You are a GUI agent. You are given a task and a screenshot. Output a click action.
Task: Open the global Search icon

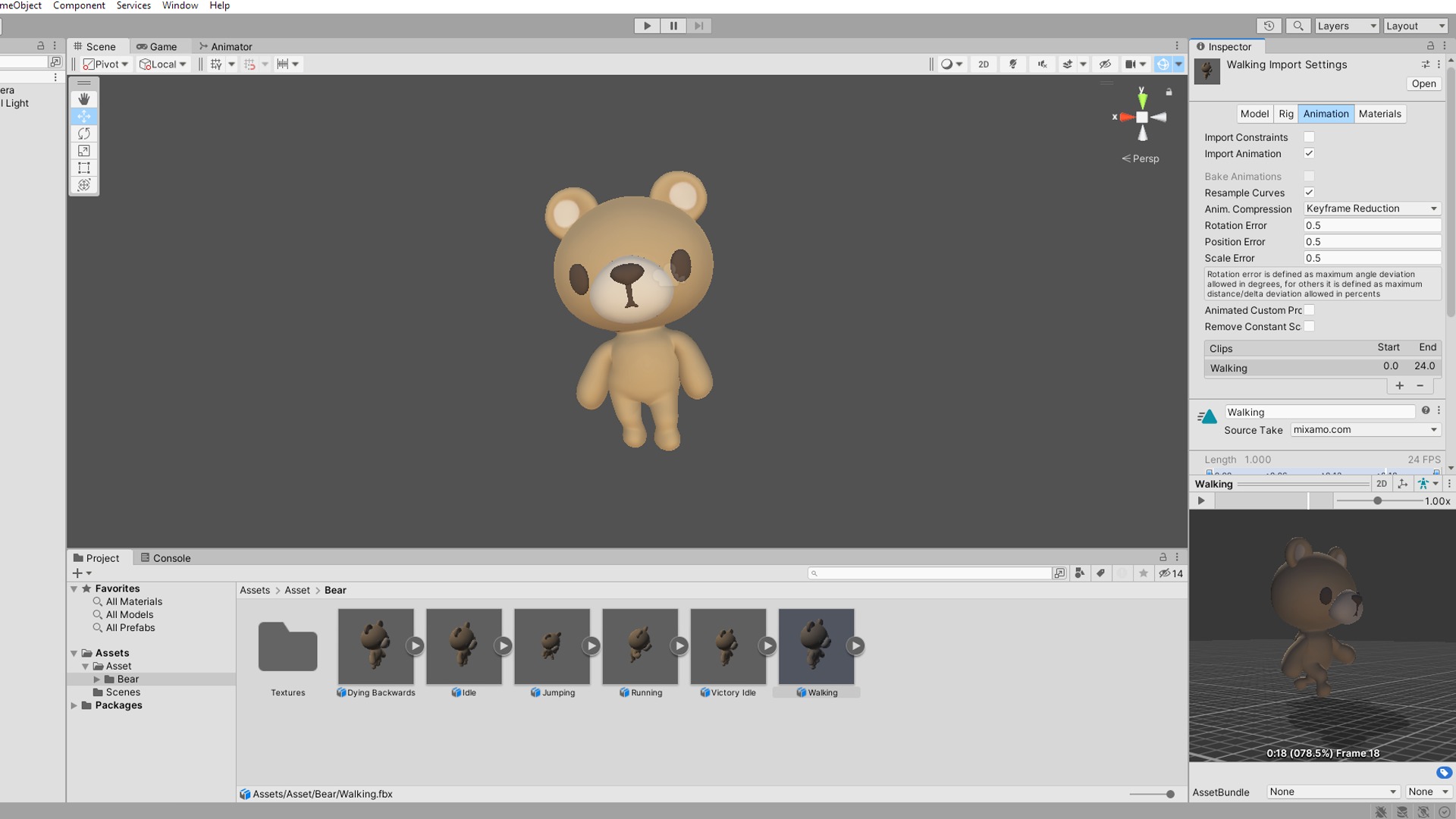(1298, 26)
